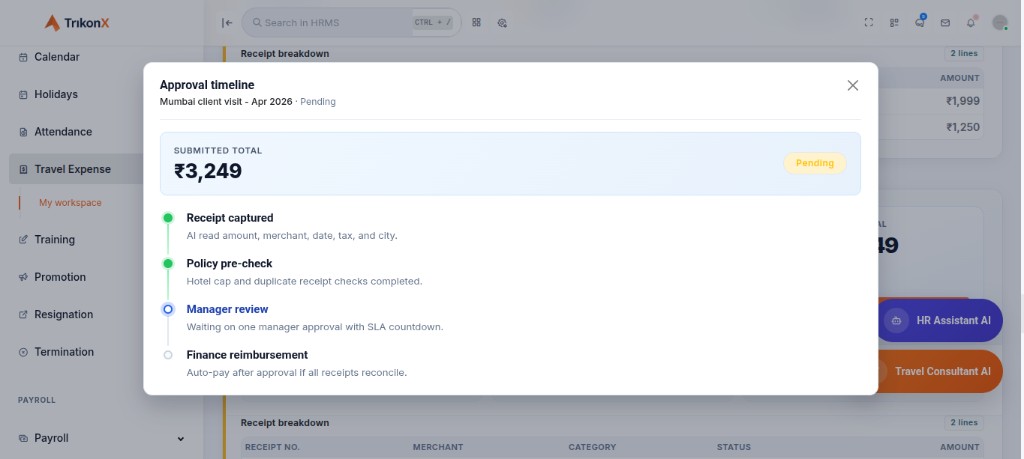Click the CTRL + / shortcut hint
The width and height of the screenshot is (1024, 459).
(x=432, y=22)
